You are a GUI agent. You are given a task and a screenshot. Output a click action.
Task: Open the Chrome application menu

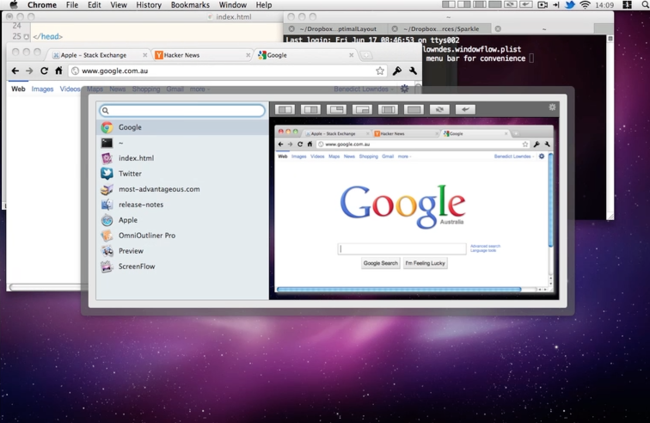tap(42, 5)
